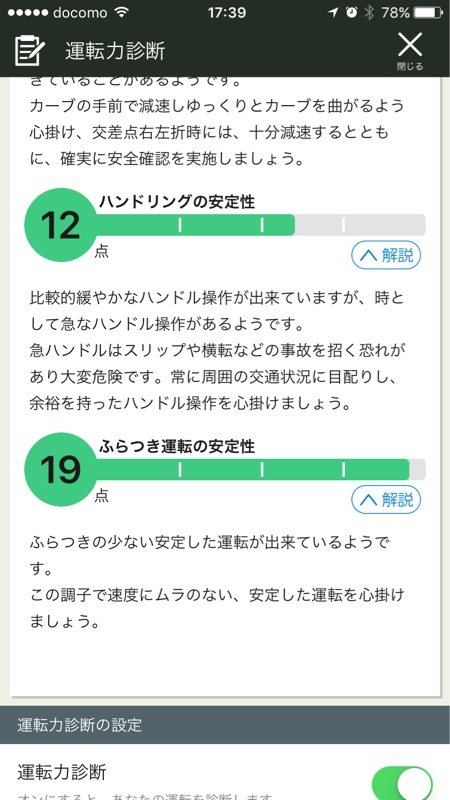Collapse the ふらつき運転の安定性 解説 explanation

click(x=386, y=499)
